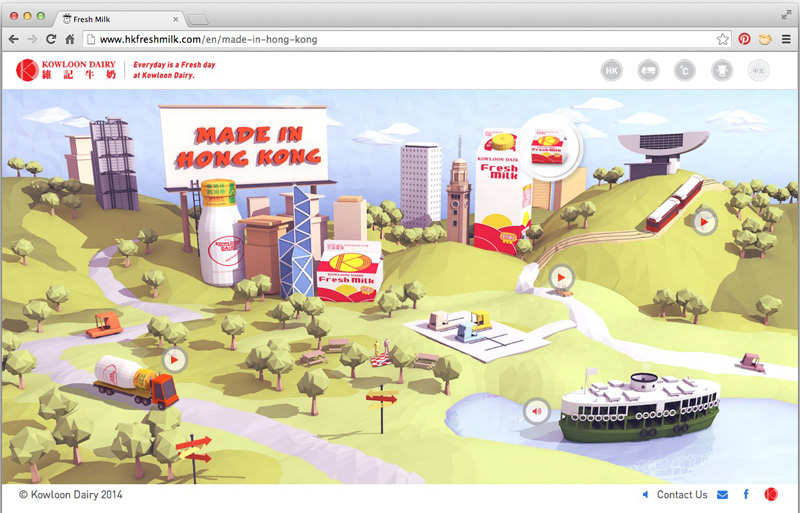The image size is (800, 513).
Task: Open the °C temperature nav icon
Action: coord(685,70)
